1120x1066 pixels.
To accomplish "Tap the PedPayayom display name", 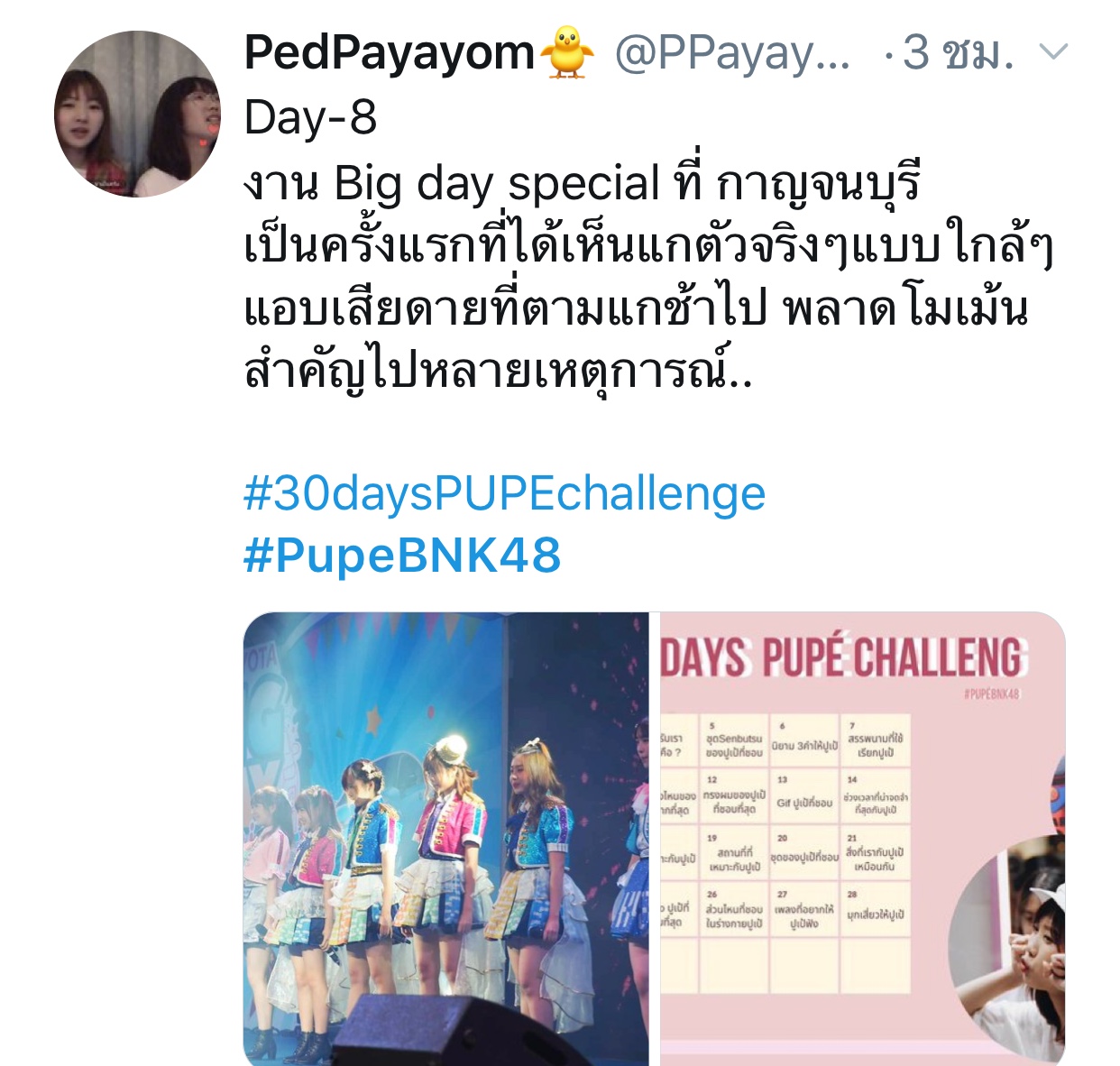I will pyautogui.click(x=390, y=52).
